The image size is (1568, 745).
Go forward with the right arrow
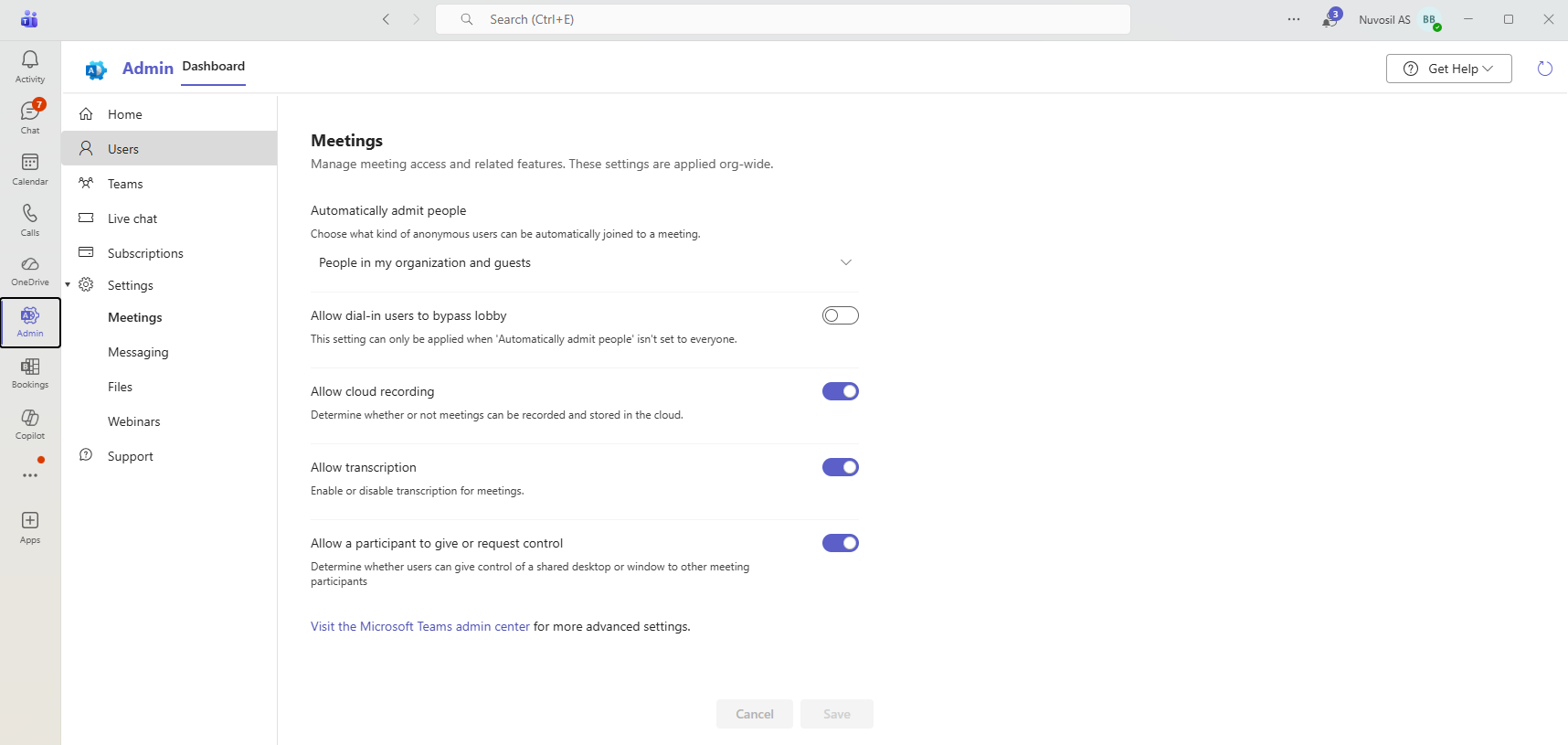point(417,19)
